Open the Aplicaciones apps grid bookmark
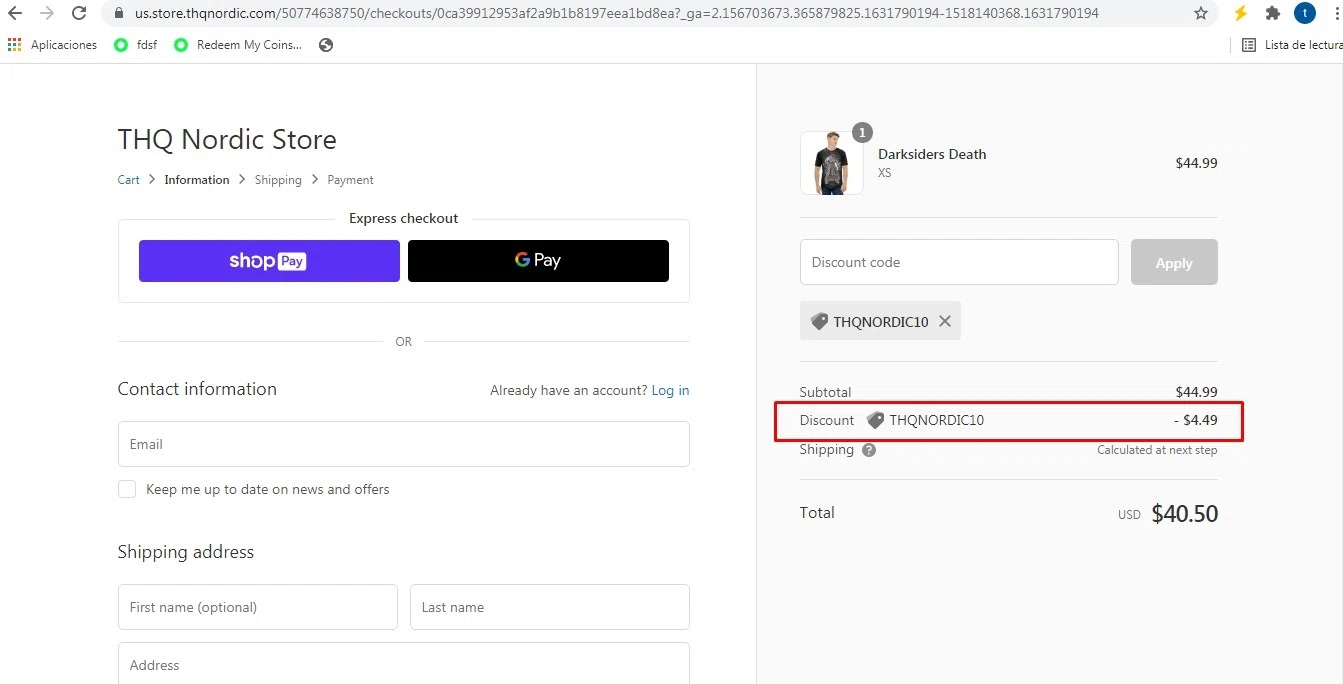The width and height of the screenshot is (1343, 684). click(x=52, y=45)
